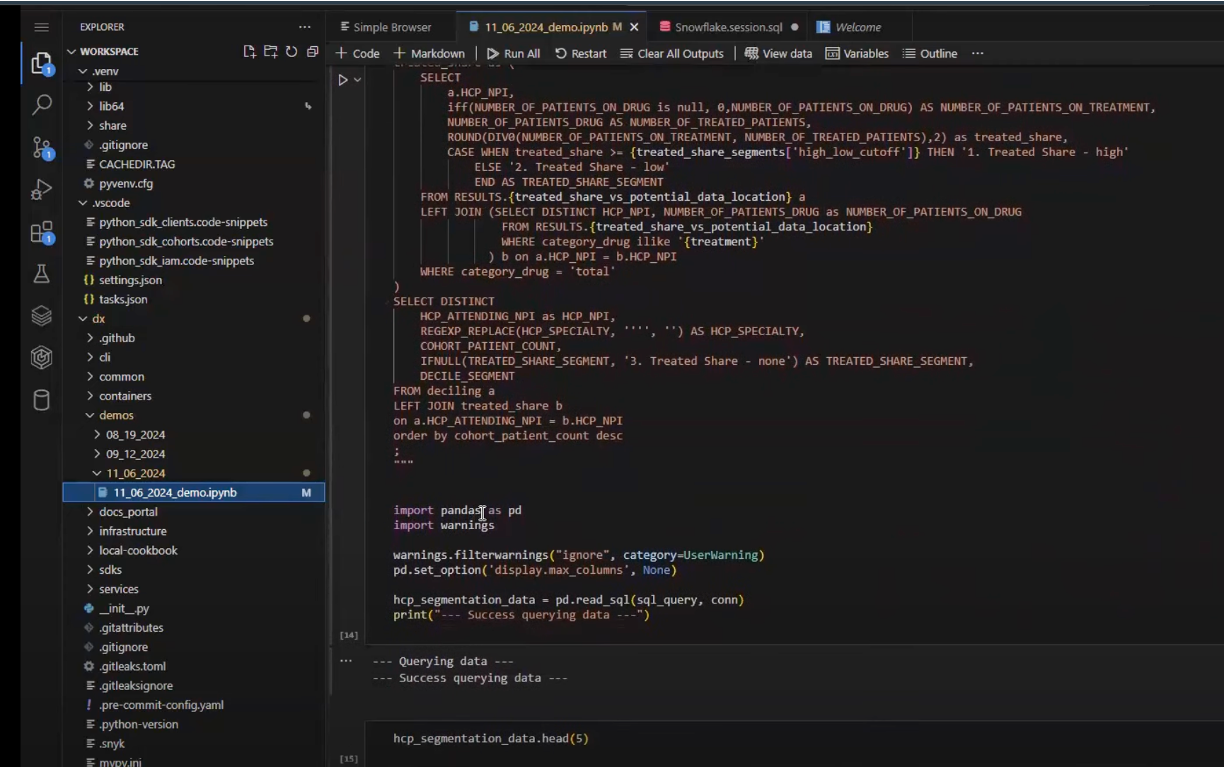Refresh the Explorer file tree
Image resolution: width=1224 pixels, height=768 pixels.
tap(291, 51)
